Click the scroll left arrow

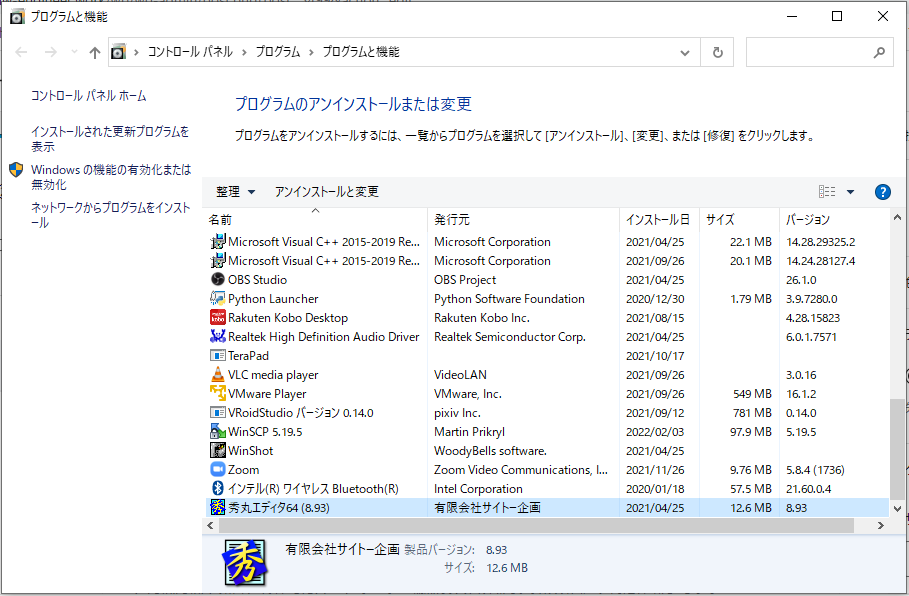pos(210,526)
